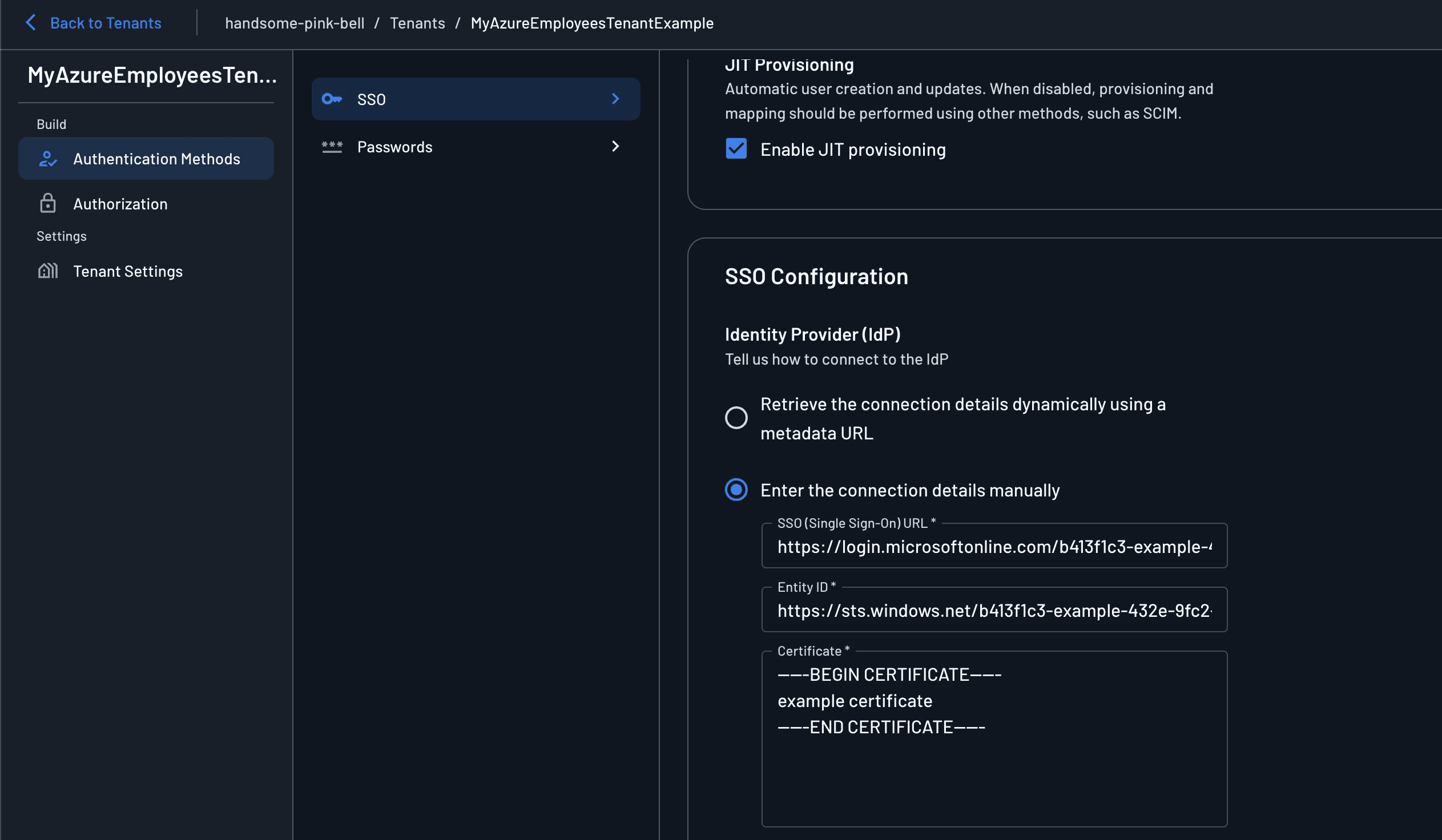Expand SSO section chevron
The image size is (1442, 840).
tap(615, 99)
